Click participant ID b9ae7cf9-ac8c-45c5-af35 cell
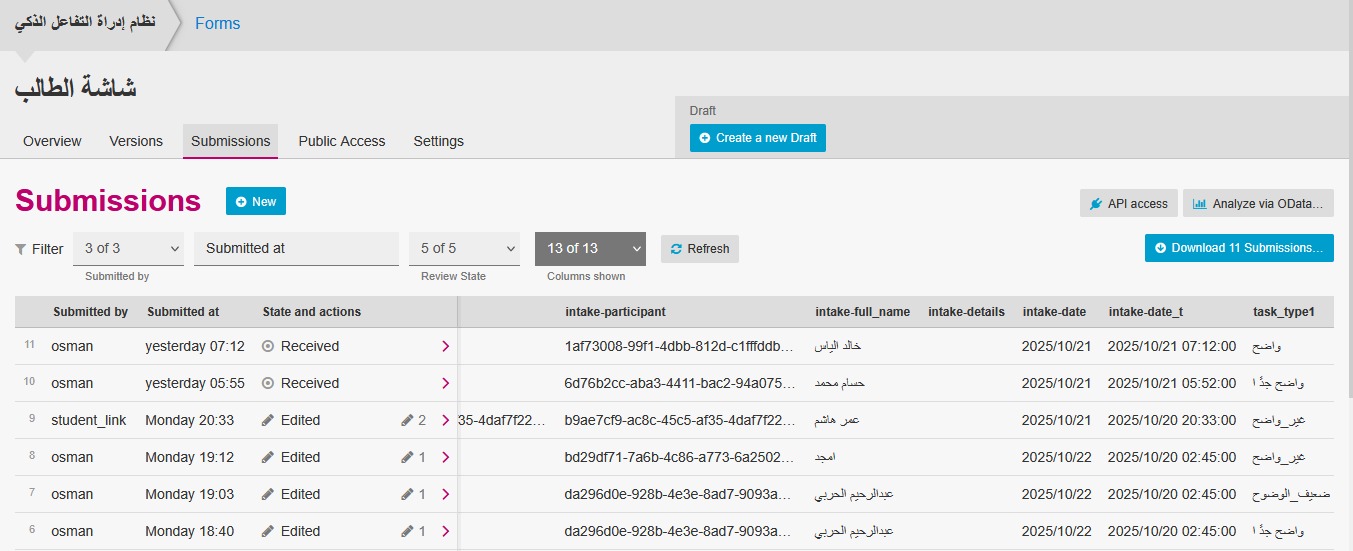This screenshot has height=551, width=1353. pos(681,420)
